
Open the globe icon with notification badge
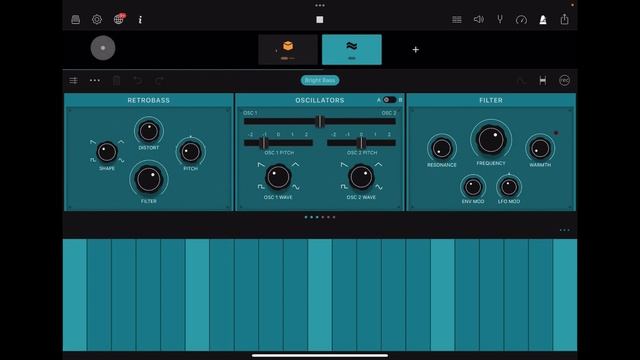119,19
